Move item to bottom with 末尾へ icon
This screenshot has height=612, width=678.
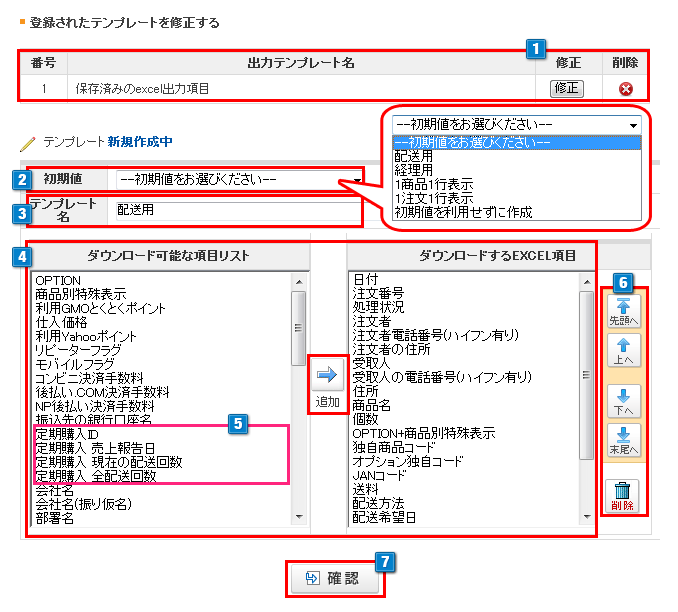pyautogui.click(x=624, y=442)
